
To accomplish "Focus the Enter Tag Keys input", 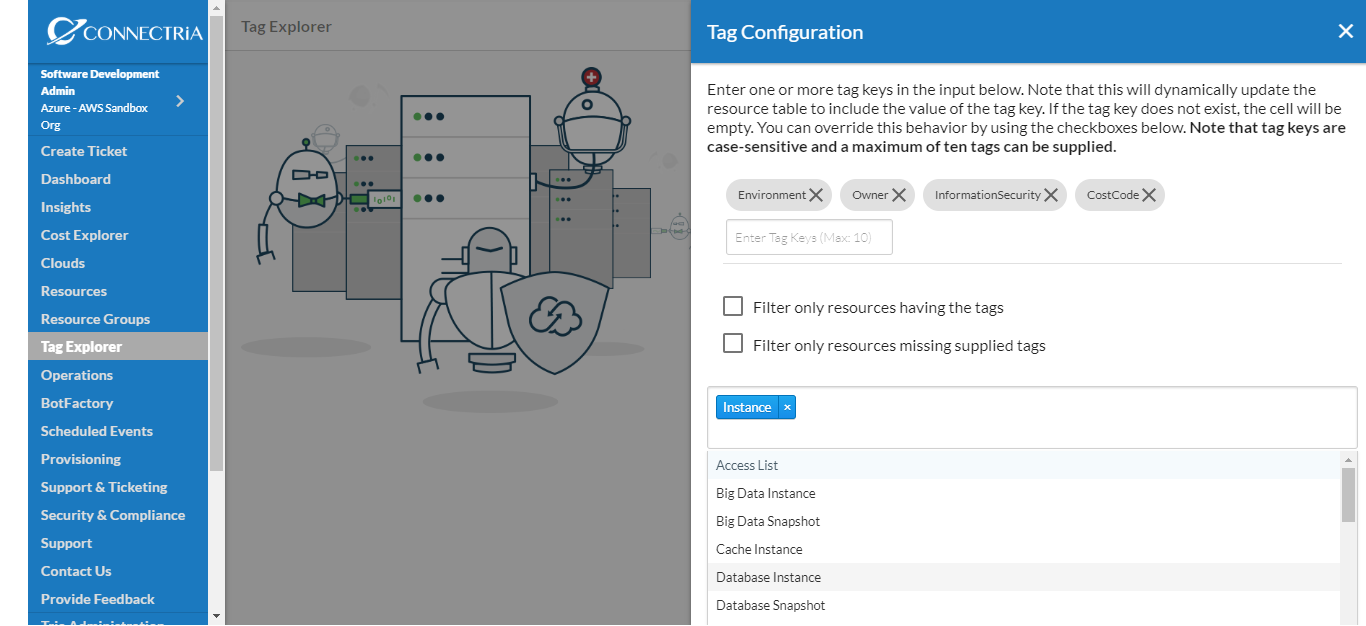I will pyautogui.click(x=809, y=238).
